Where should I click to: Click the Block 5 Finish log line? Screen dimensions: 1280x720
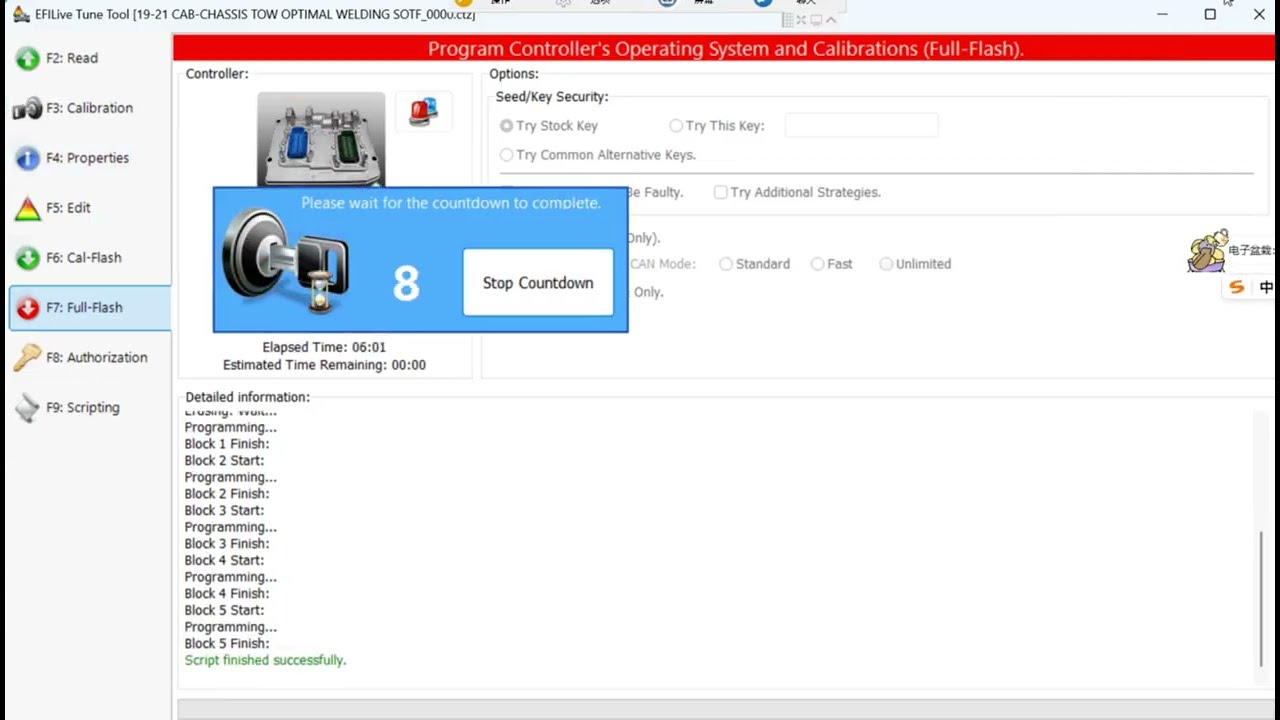pos(227,644)
